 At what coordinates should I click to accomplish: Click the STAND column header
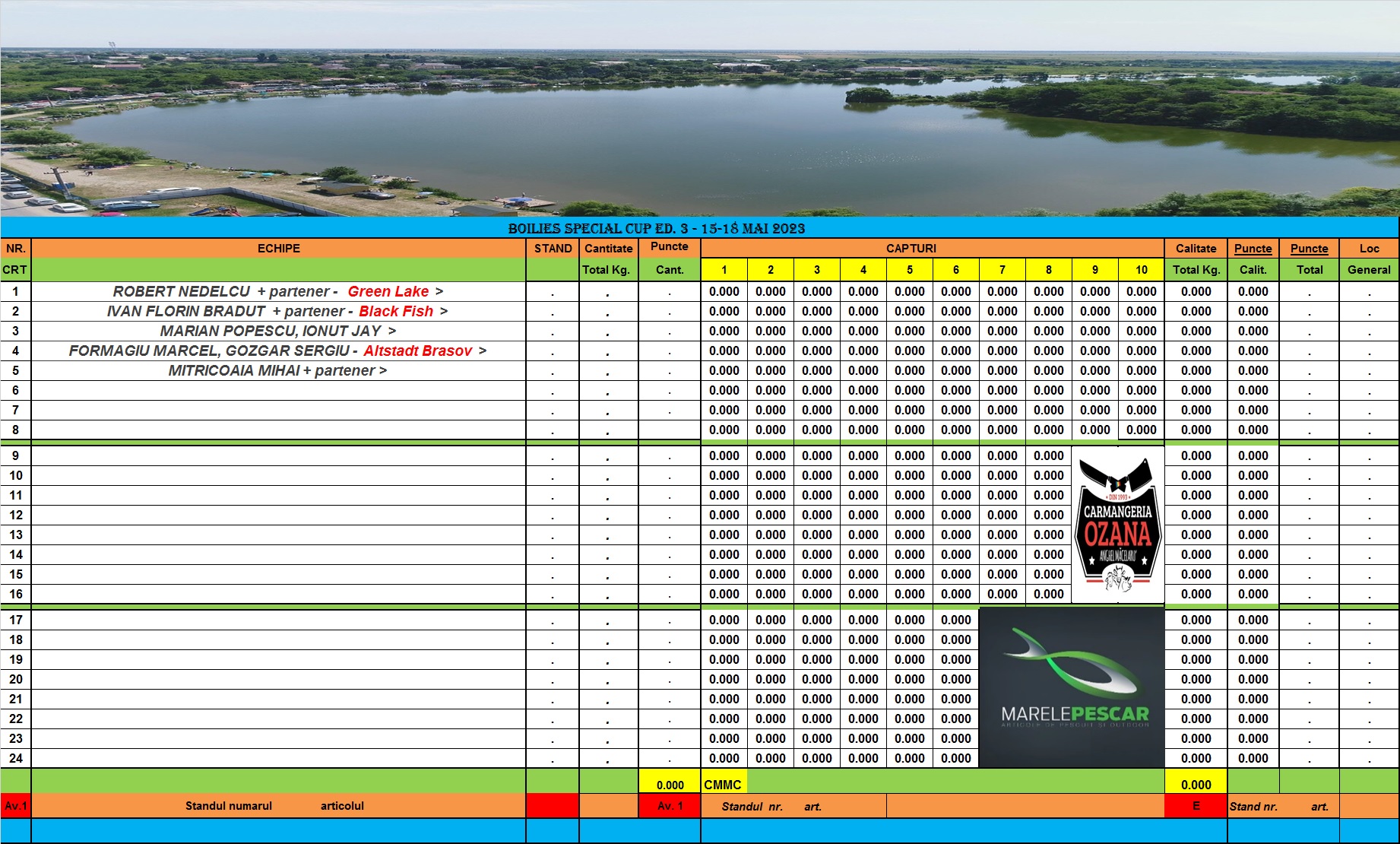[x=553, y=249]
